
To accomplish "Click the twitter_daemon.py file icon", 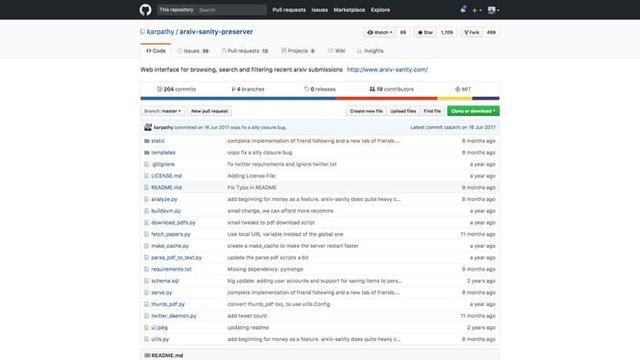I will (147, 316).
